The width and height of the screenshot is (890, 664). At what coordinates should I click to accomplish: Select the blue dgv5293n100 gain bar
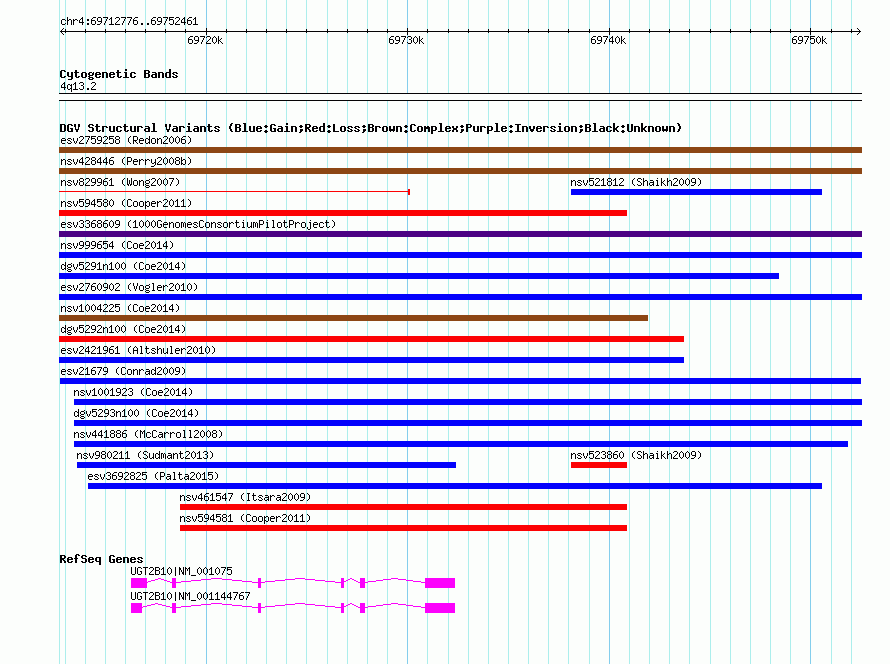(x=468, y=423)
